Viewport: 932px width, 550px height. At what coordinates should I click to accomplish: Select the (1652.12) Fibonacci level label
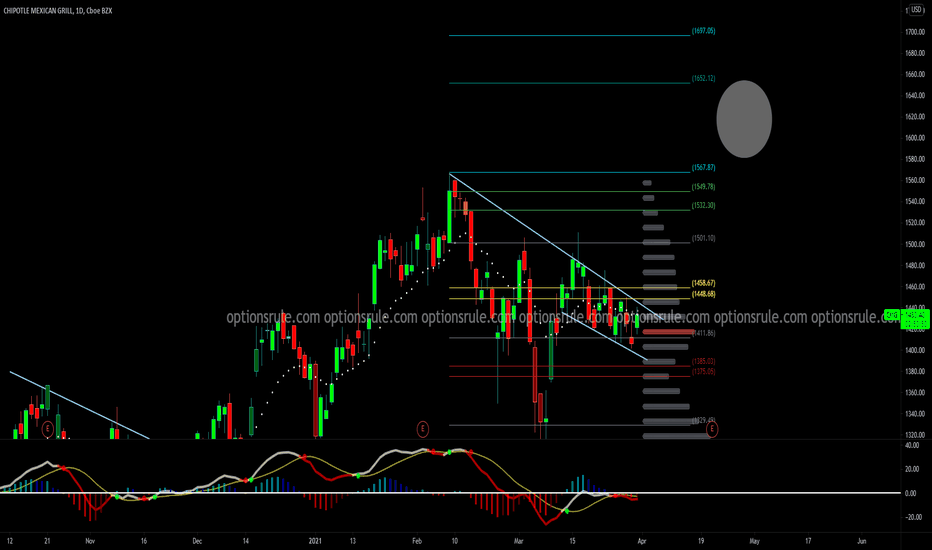(x=703, y=78)
